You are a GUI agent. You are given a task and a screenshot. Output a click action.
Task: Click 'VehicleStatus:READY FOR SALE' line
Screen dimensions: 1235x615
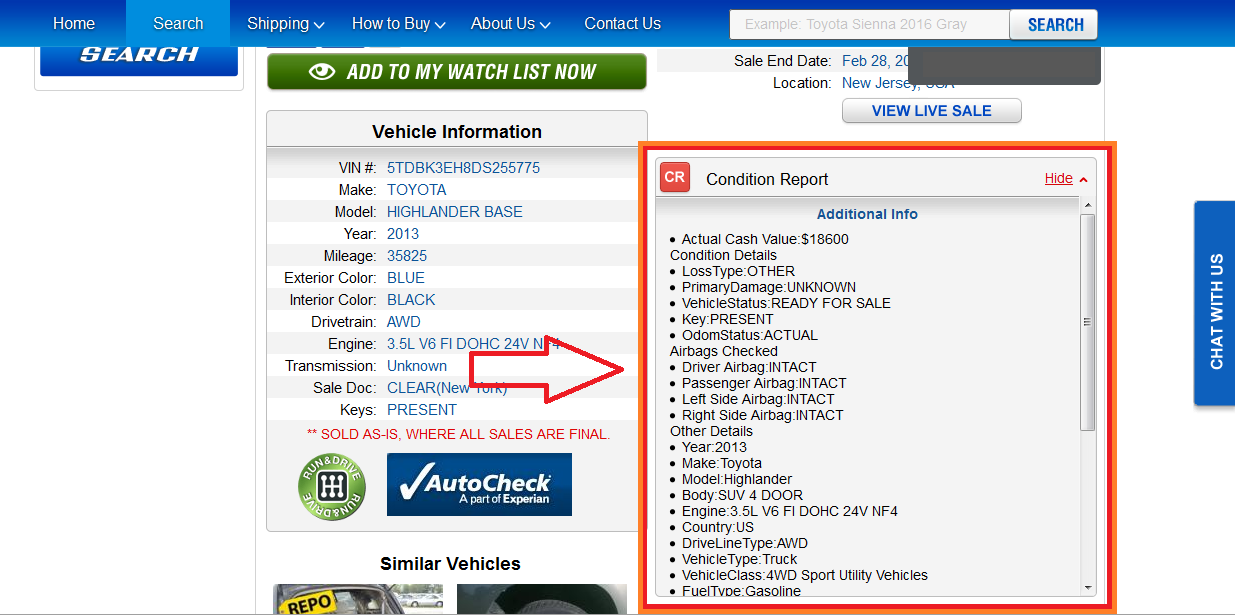(x=786, y=303)
